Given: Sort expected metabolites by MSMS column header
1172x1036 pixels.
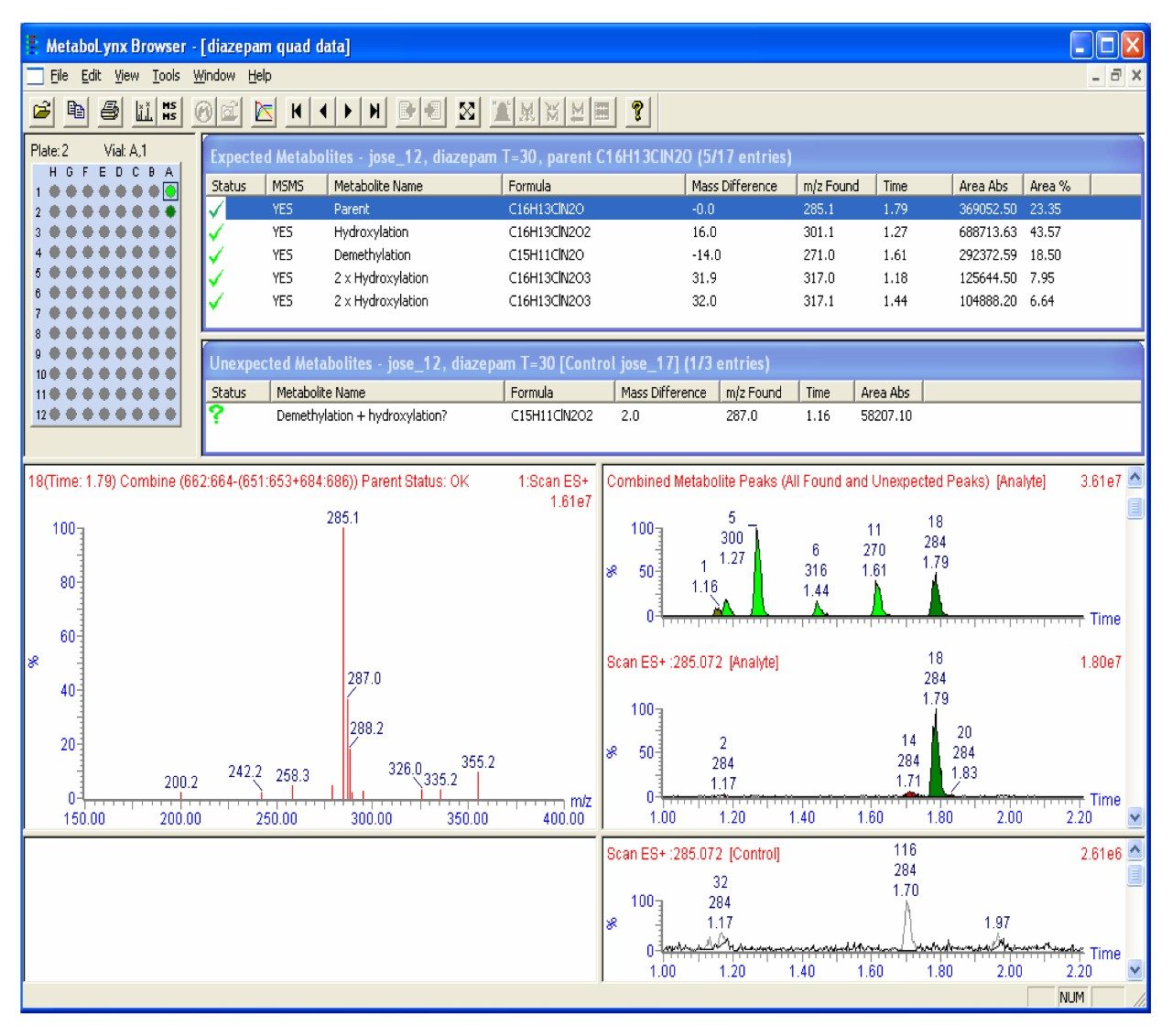Looking at the screenshot, I should coord(296,186).
